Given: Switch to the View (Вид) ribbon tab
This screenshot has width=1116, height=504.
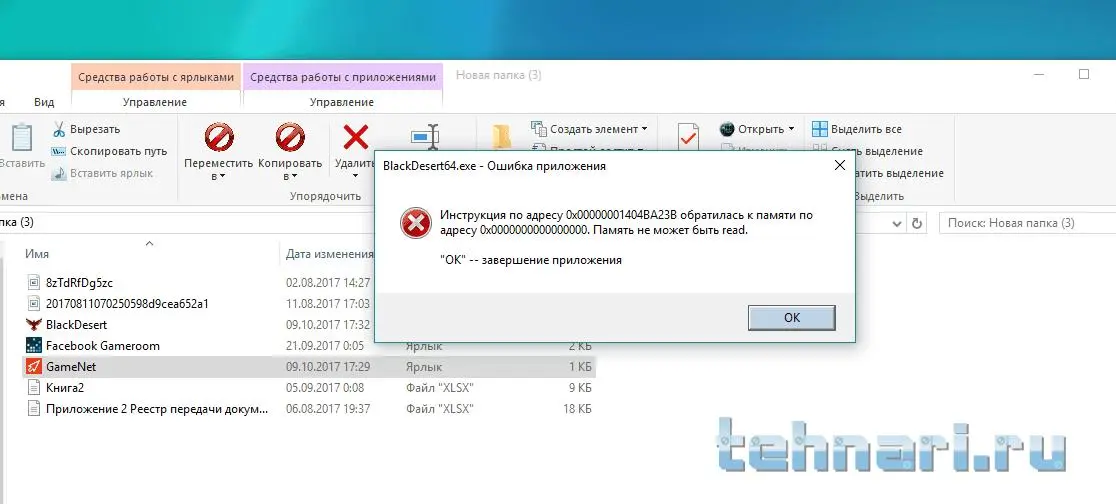Looking at the screenshot, I should coord(43,102).
